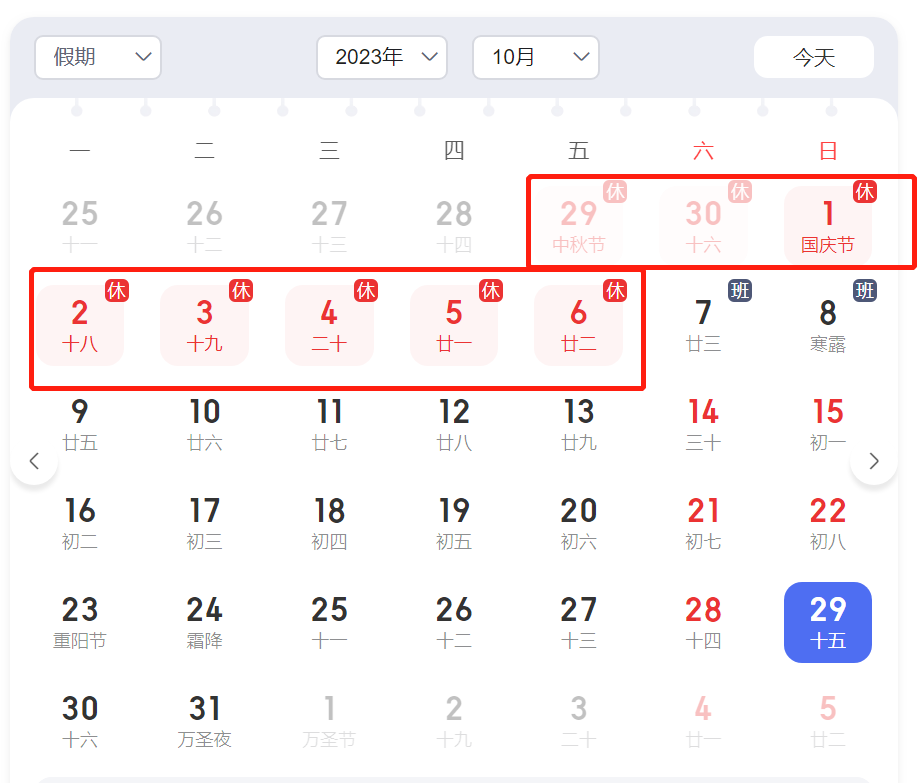Open the 10月 month dropdown
Viewport: 918px width, 783px height.
click(536, 57)
